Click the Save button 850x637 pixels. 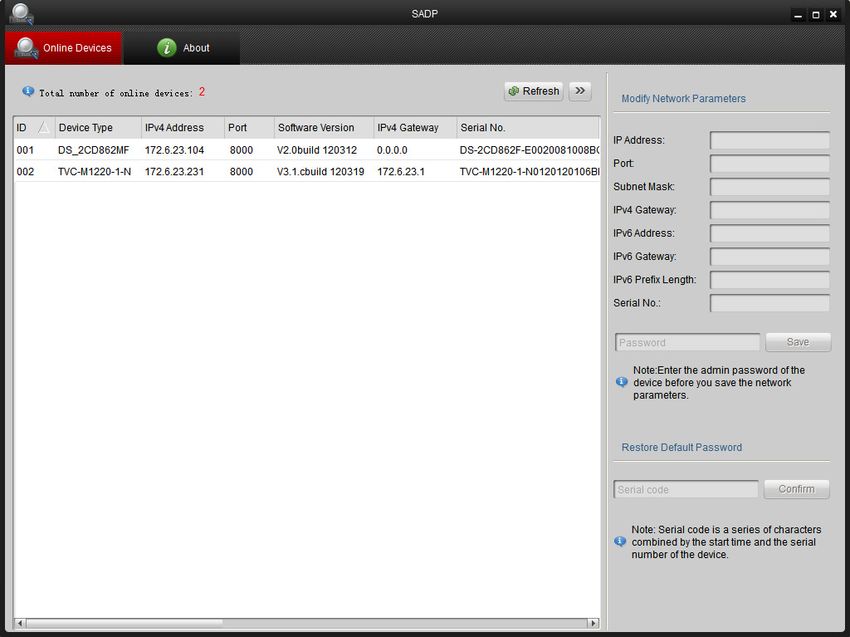(798, 342)
